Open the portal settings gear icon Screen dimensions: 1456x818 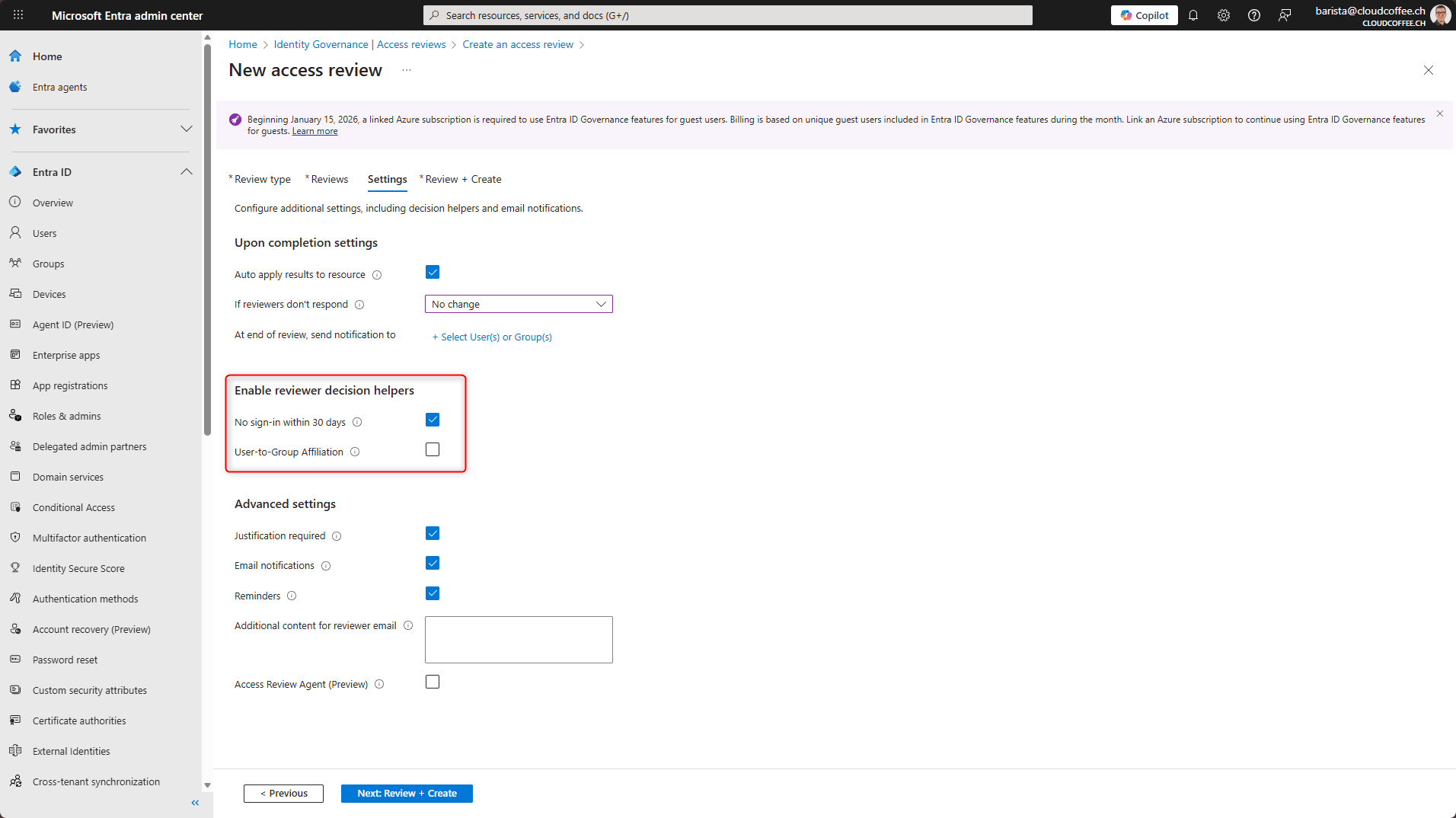tap(1224, 15)
